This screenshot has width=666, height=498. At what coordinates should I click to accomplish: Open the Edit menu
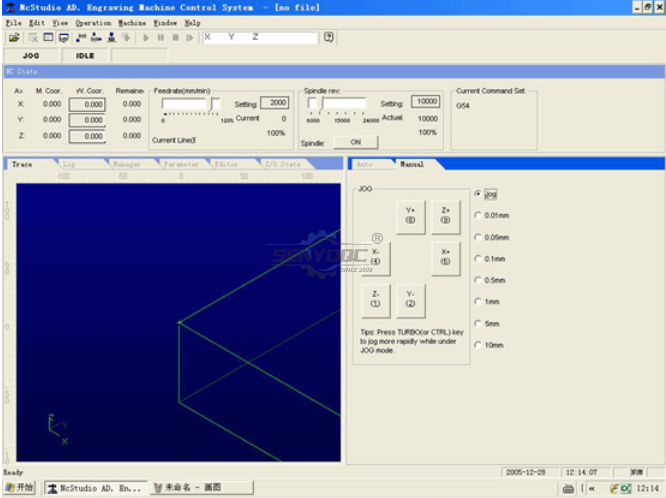37,23
